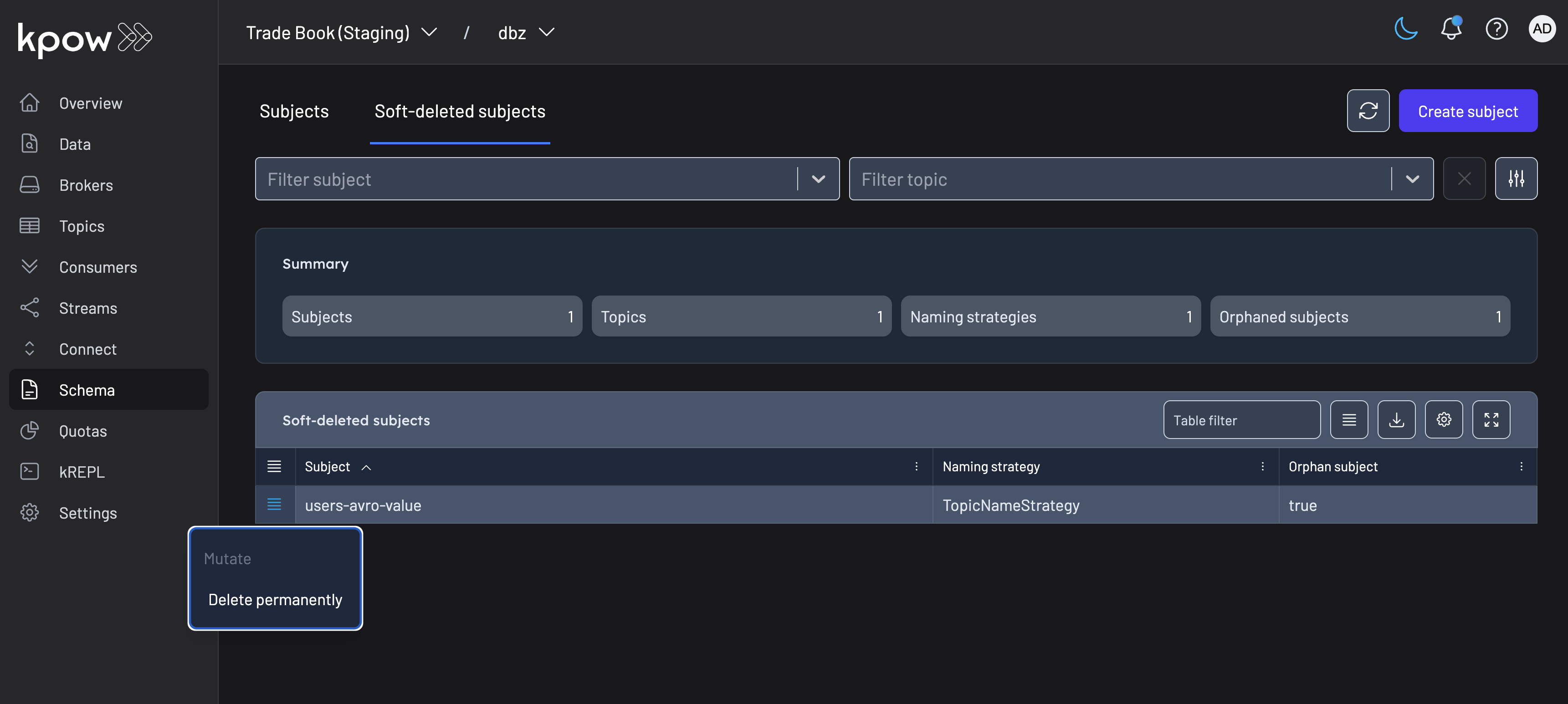Viewport: 1568px width, 704px height.
Task: Clear filters with the X icon
Action: coord(1465,179)
